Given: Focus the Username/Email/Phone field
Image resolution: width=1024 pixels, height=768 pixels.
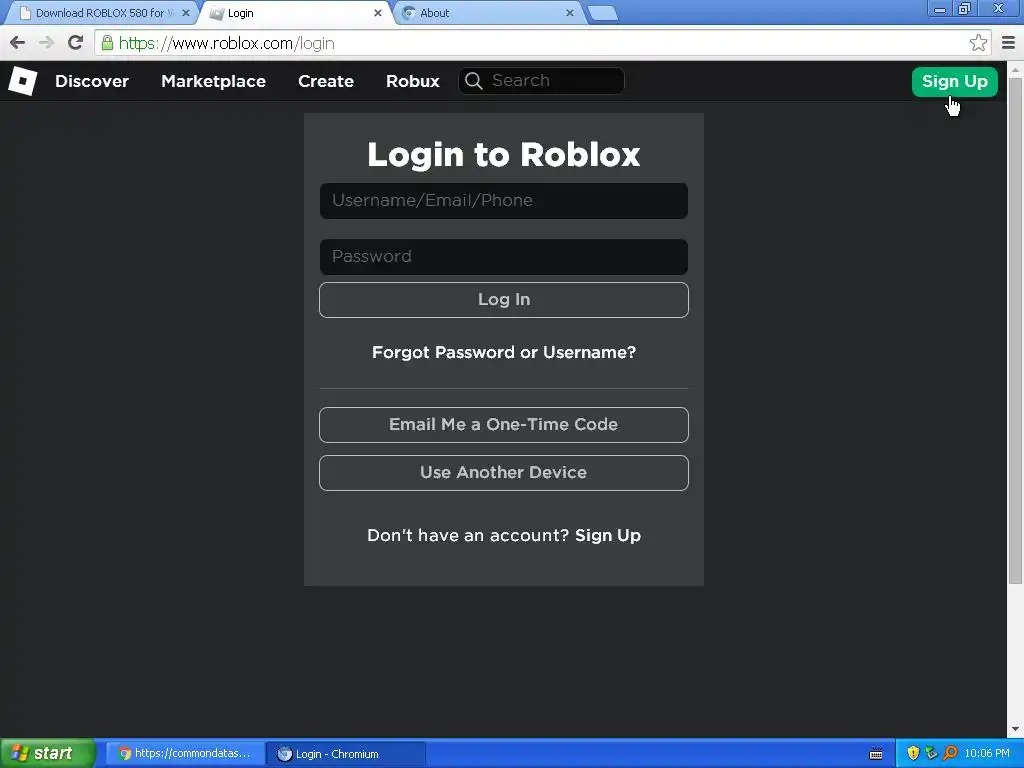Looking at the screenshot, I should (x=504, y=200).
